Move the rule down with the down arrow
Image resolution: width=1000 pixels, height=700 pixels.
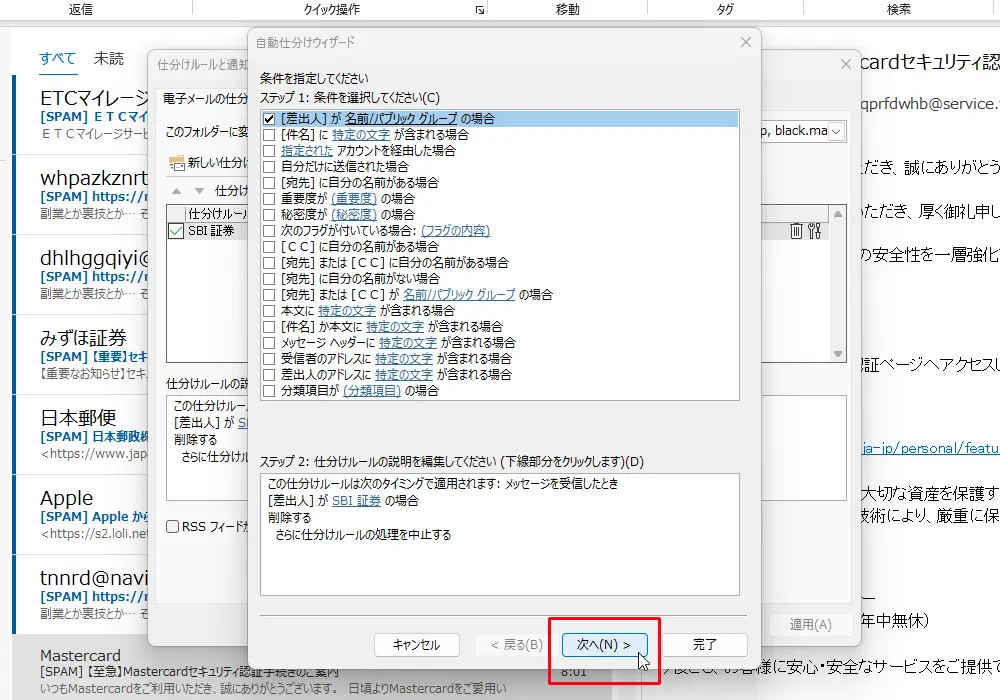[199, 191]
